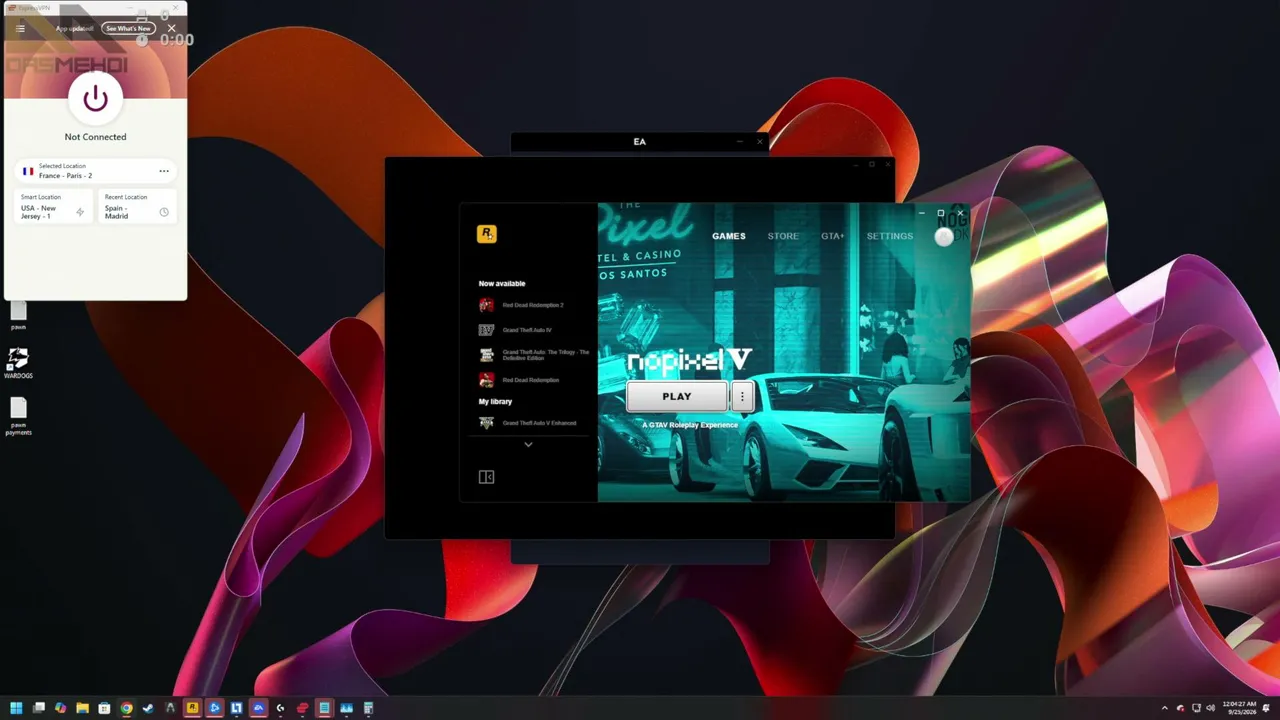
Task: Click the ExpressVPN power connect button
Action: (95, 98)
